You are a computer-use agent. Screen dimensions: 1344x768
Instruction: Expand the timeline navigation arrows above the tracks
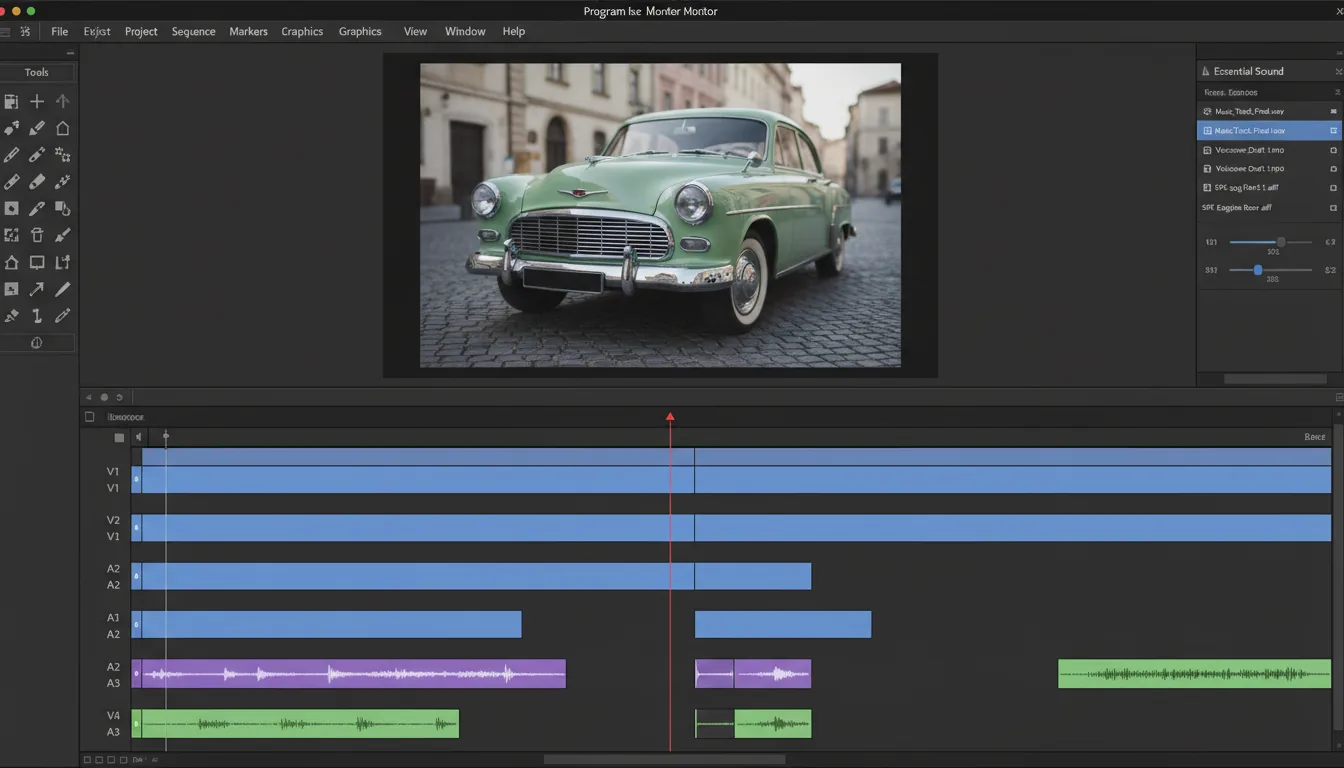(x=88, y=397)
